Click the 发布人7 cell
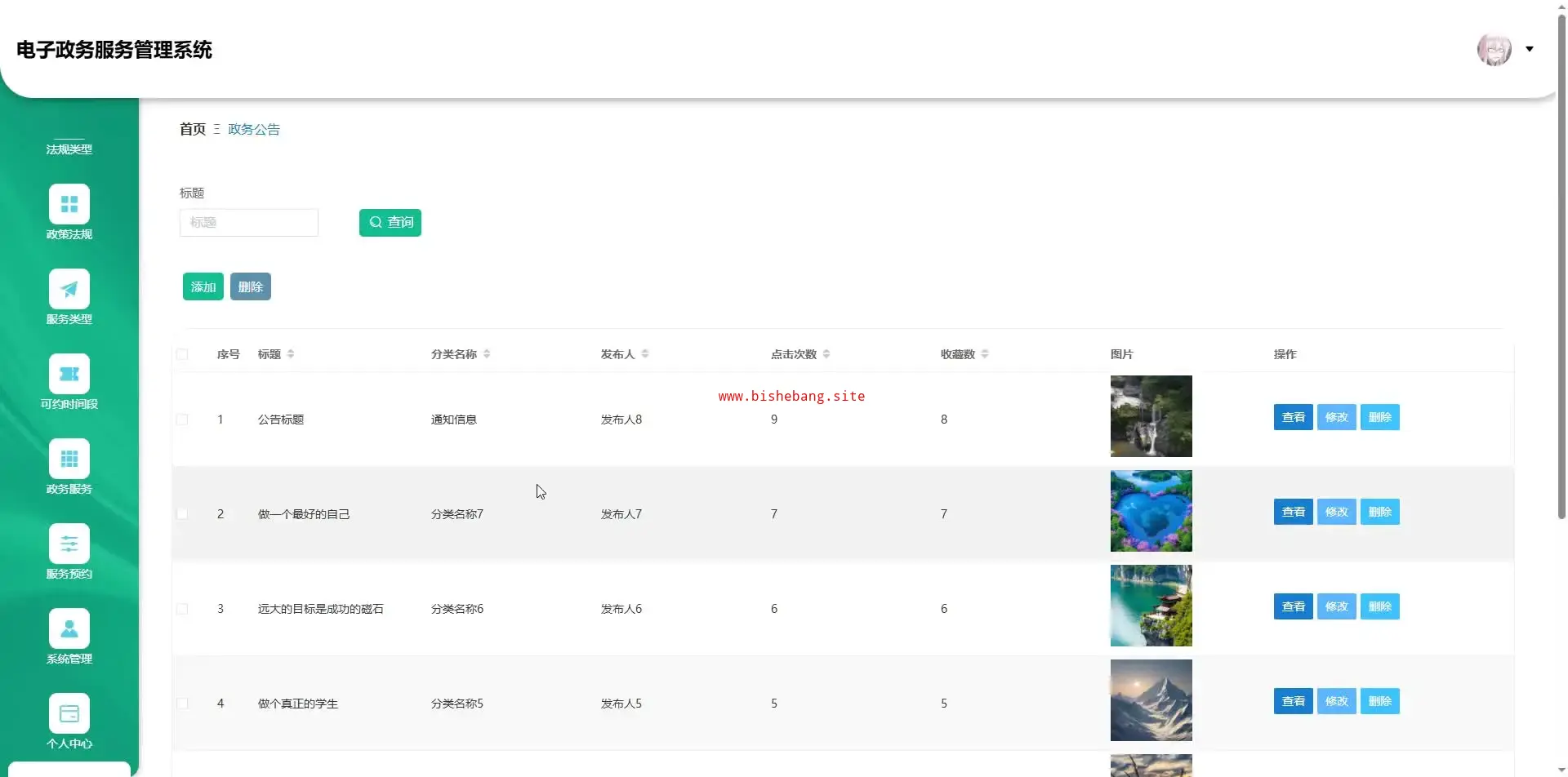 coord(621,514)
